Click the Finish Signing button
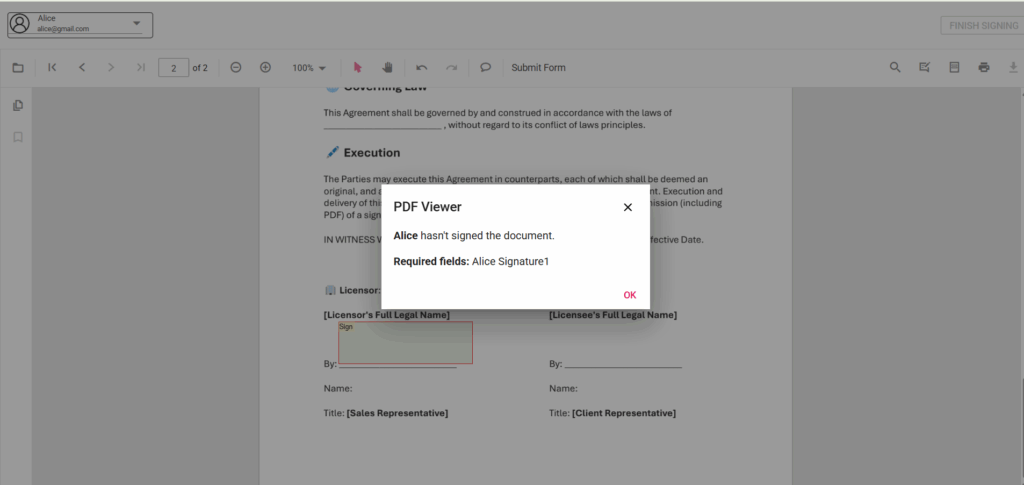 point(982,25)
